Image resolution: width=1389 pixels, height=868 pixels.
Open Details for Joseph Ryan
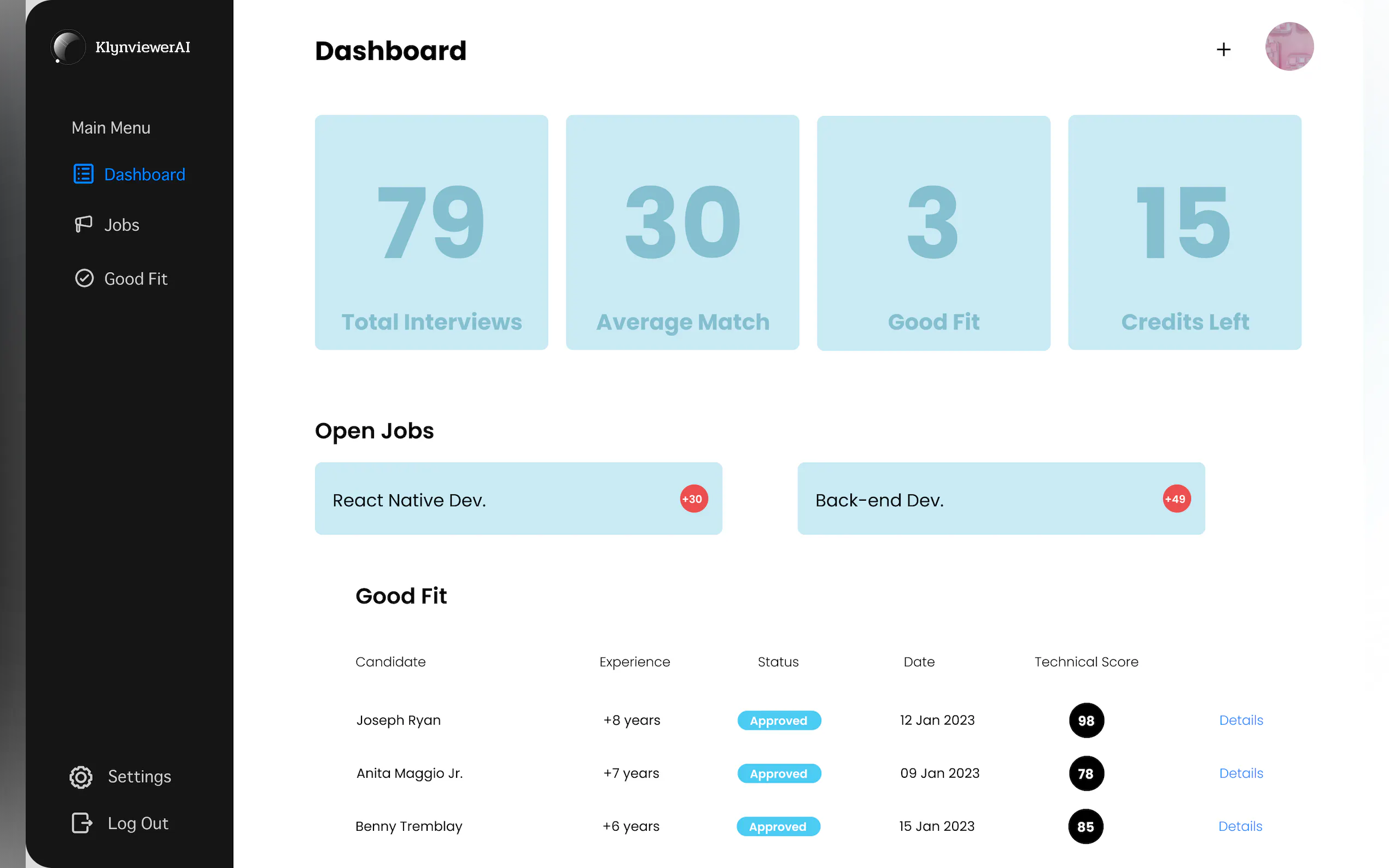[1241, 720]
